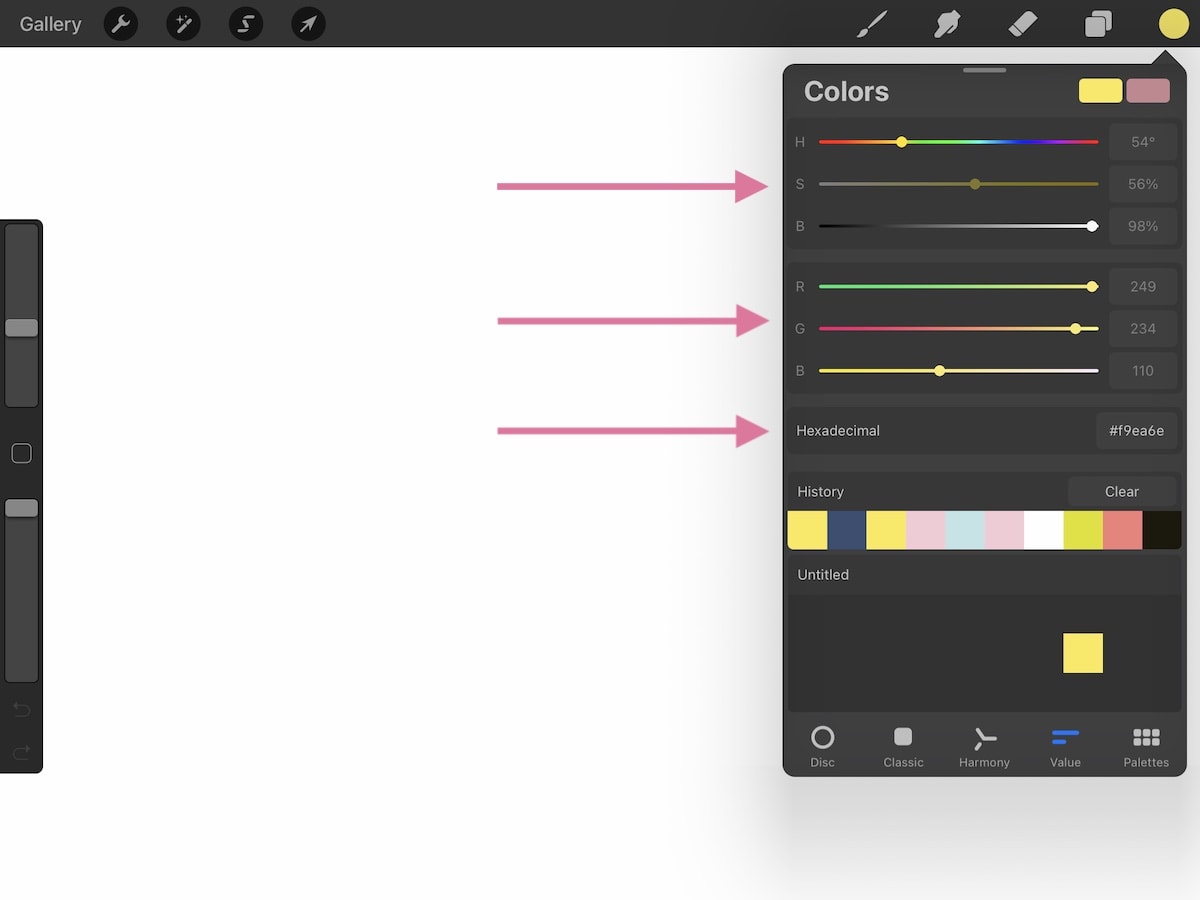Select the Brush tool
Screen dimensions: 1200x900
pyautogui.click(x=873, y=24)
